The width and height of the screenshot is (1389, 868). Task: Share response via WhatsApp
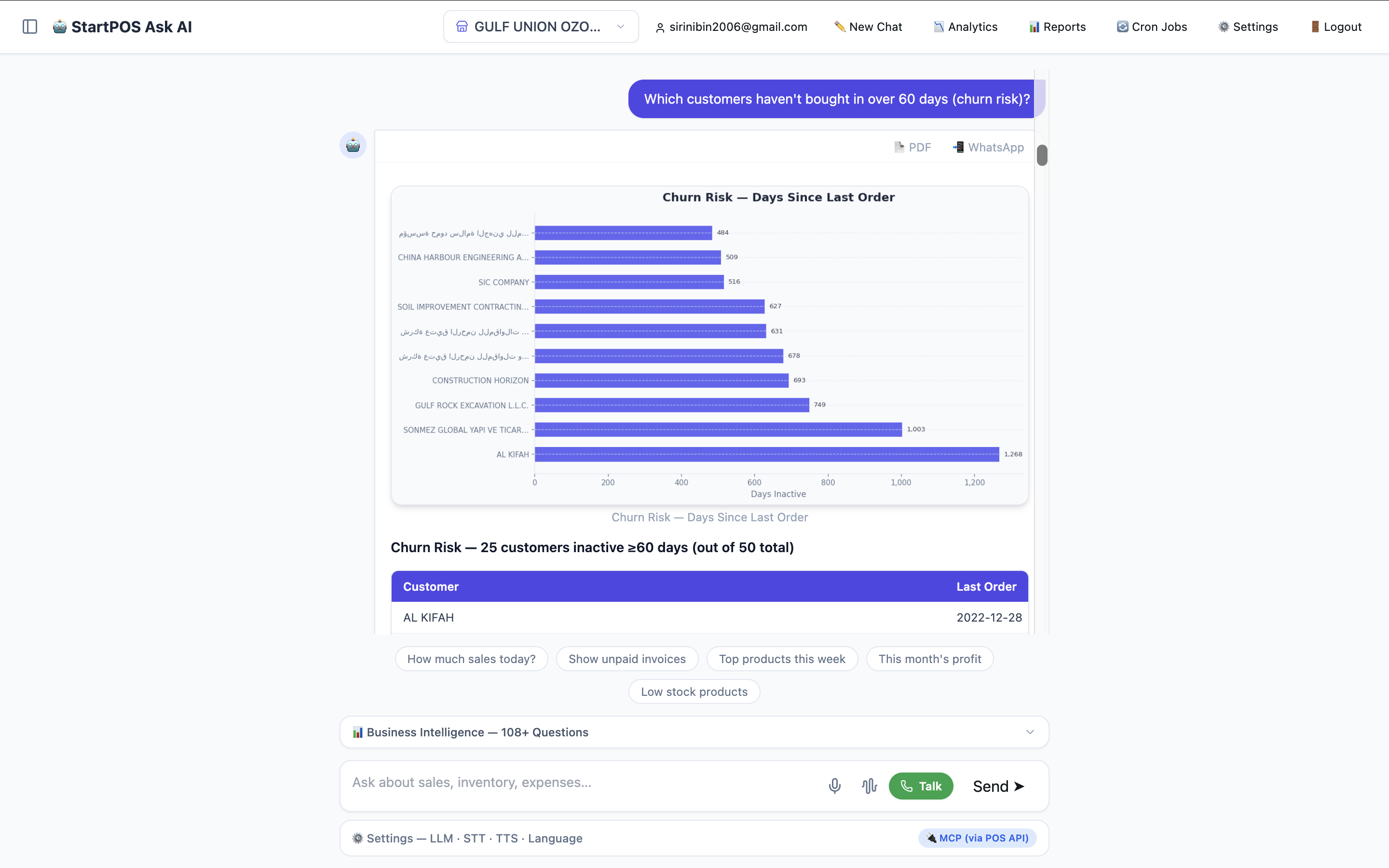pos(988,147)
